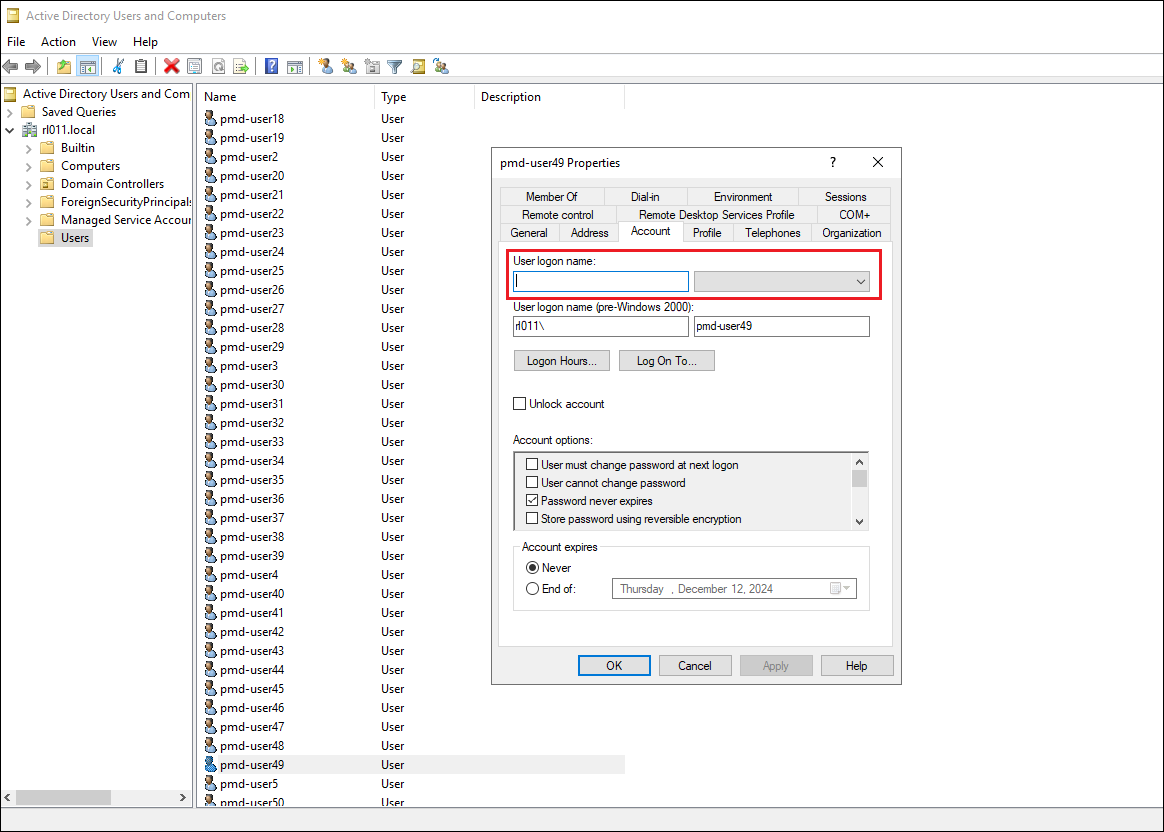This screenshot has height=832, width=1164.
Task: Uncheck Password never expires
Action: [532, 501]
